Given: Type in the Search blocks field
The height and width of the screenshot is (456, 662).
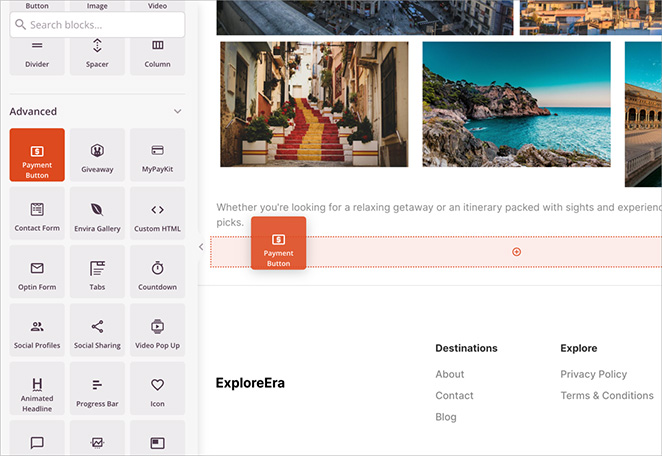Looking at the screenshot, I should coord(100,24).
